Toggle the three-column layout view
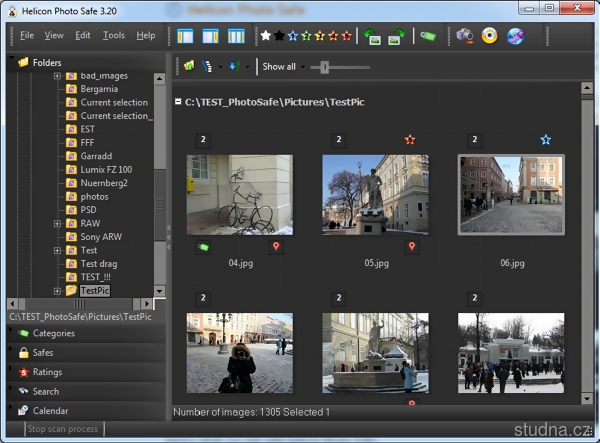 (x=236, y=36)
